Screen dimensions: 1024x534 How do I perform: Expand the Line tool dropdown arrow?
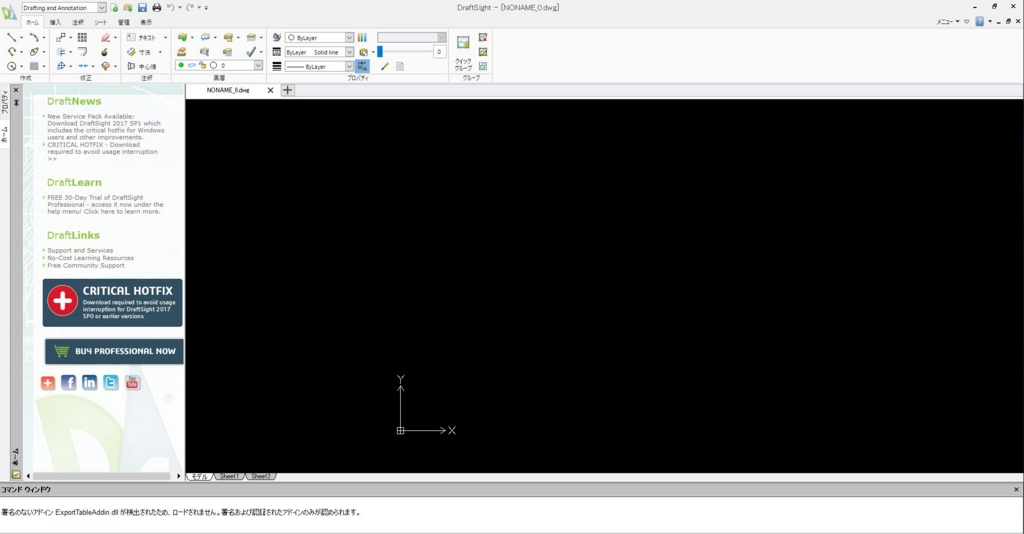pos(21,38)
